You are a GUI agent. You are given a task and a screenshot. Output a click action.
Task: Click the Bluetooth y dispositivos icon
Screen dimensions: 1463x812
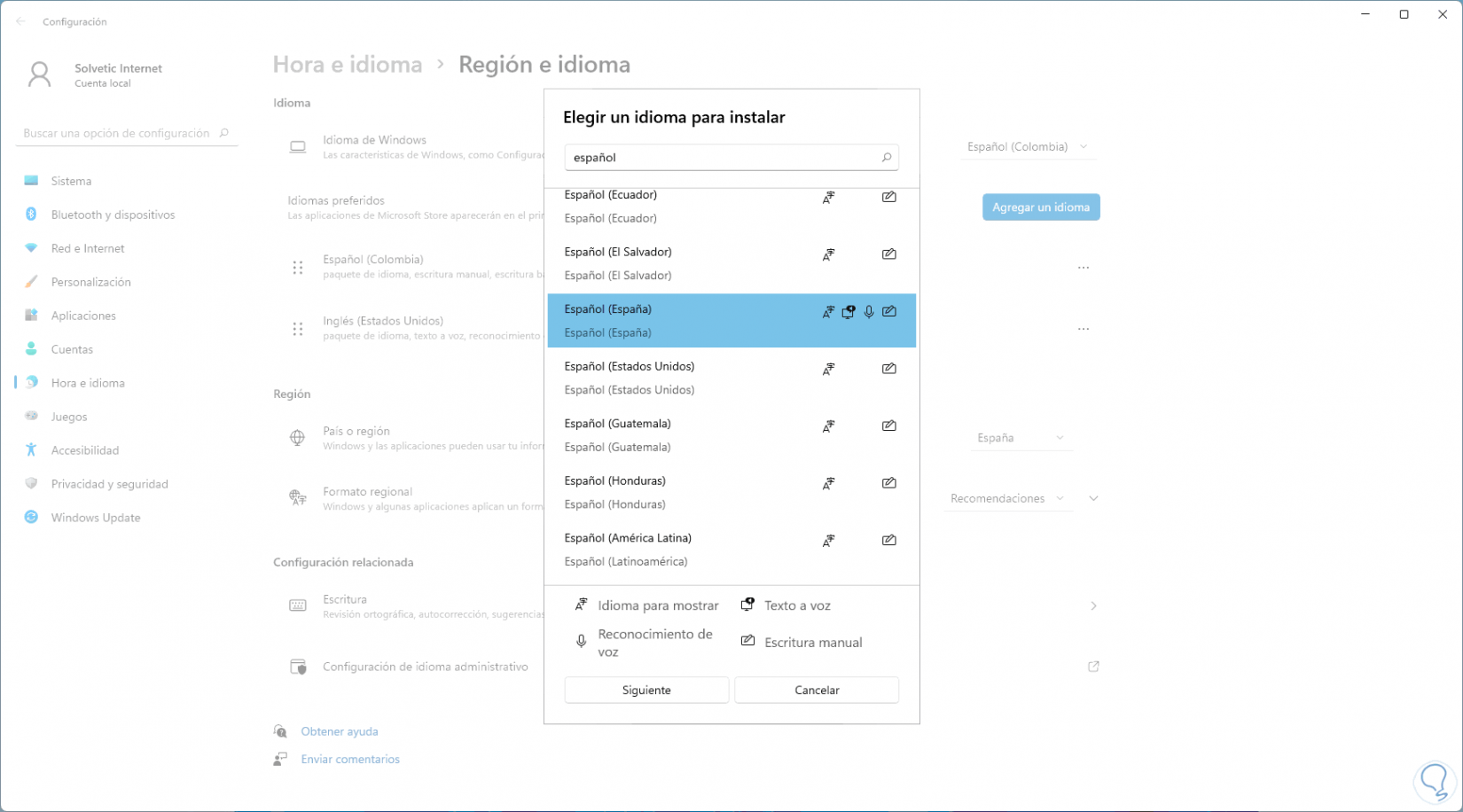click(x=32, y=215)
